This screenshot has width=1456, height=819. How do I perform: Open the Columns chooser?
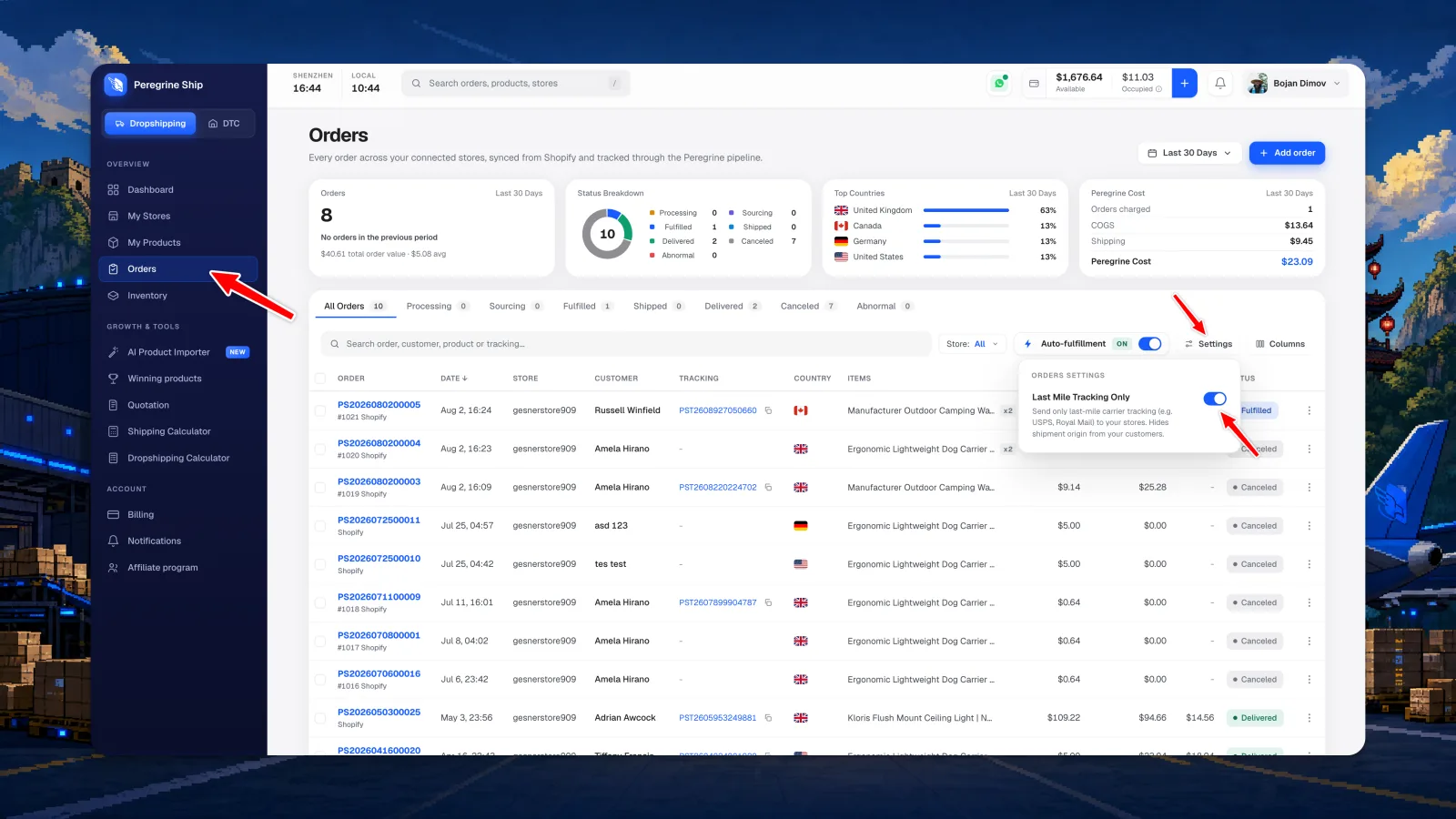point(1280,344)
